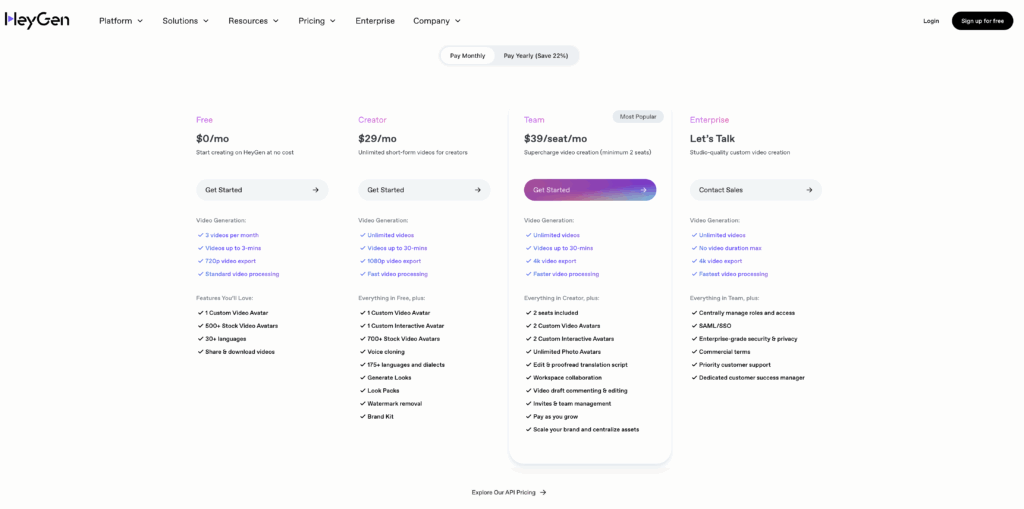Expand the Company menu chevron

click(458, 21)
